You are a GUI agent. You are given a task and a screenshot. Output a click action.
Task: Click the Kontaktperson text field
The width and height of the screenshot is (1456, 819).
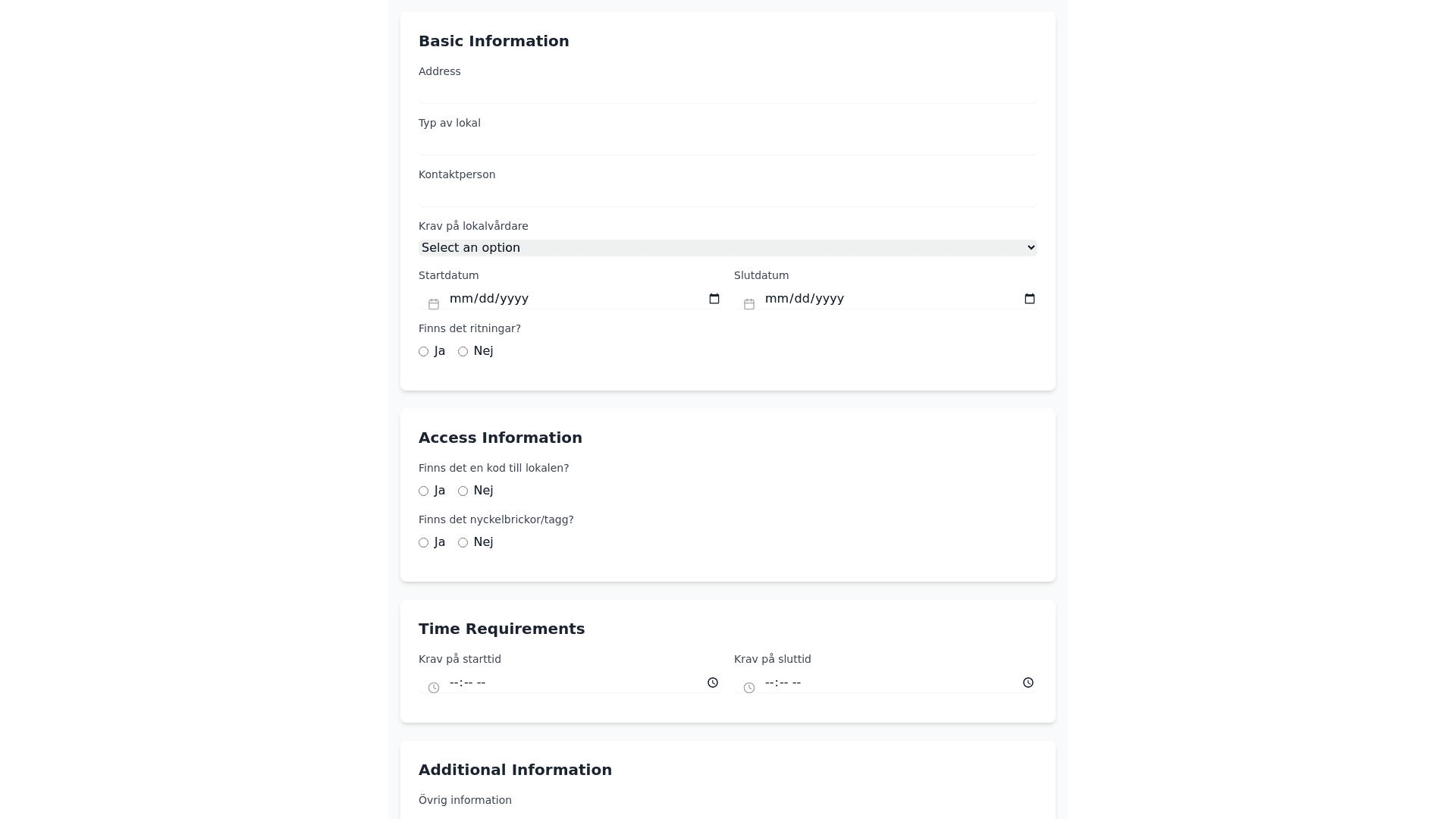(727, 196)
